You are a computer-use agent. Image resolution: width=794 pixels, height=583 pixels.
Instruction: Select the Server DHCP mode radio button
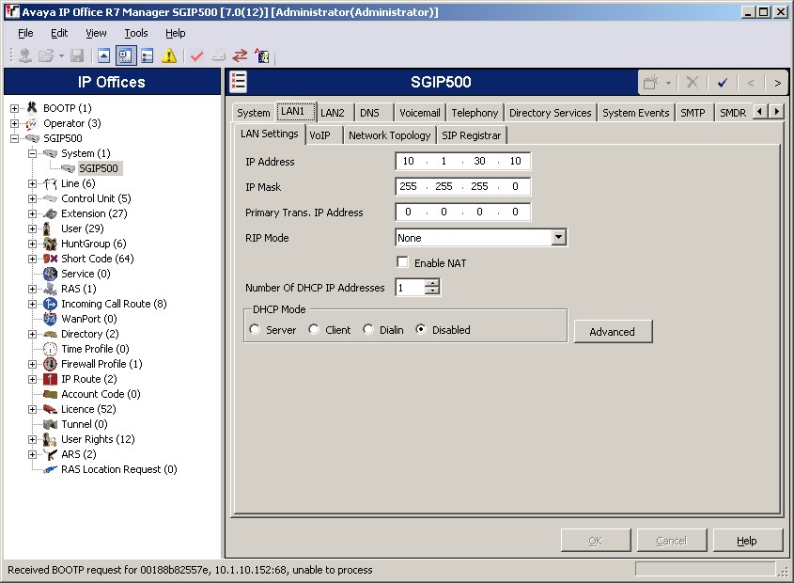point(255,330)
